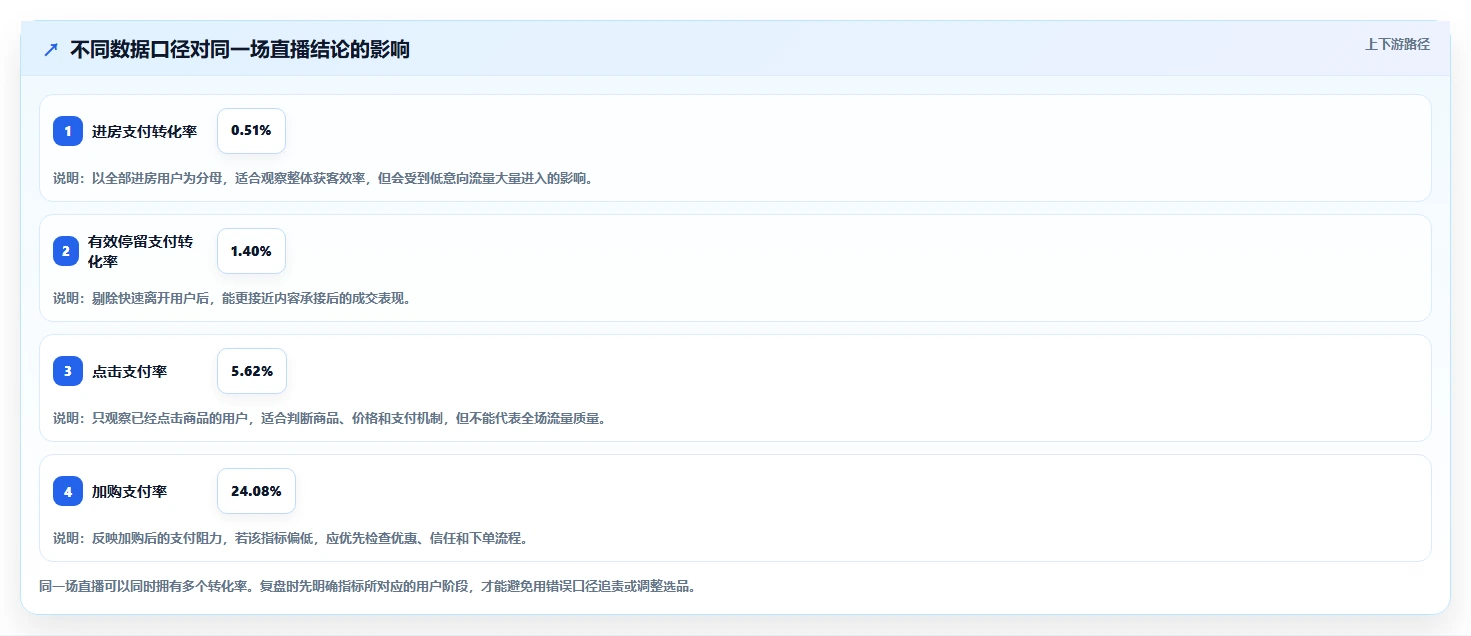Click the arrow icon beside the card title

click(50, 49)
